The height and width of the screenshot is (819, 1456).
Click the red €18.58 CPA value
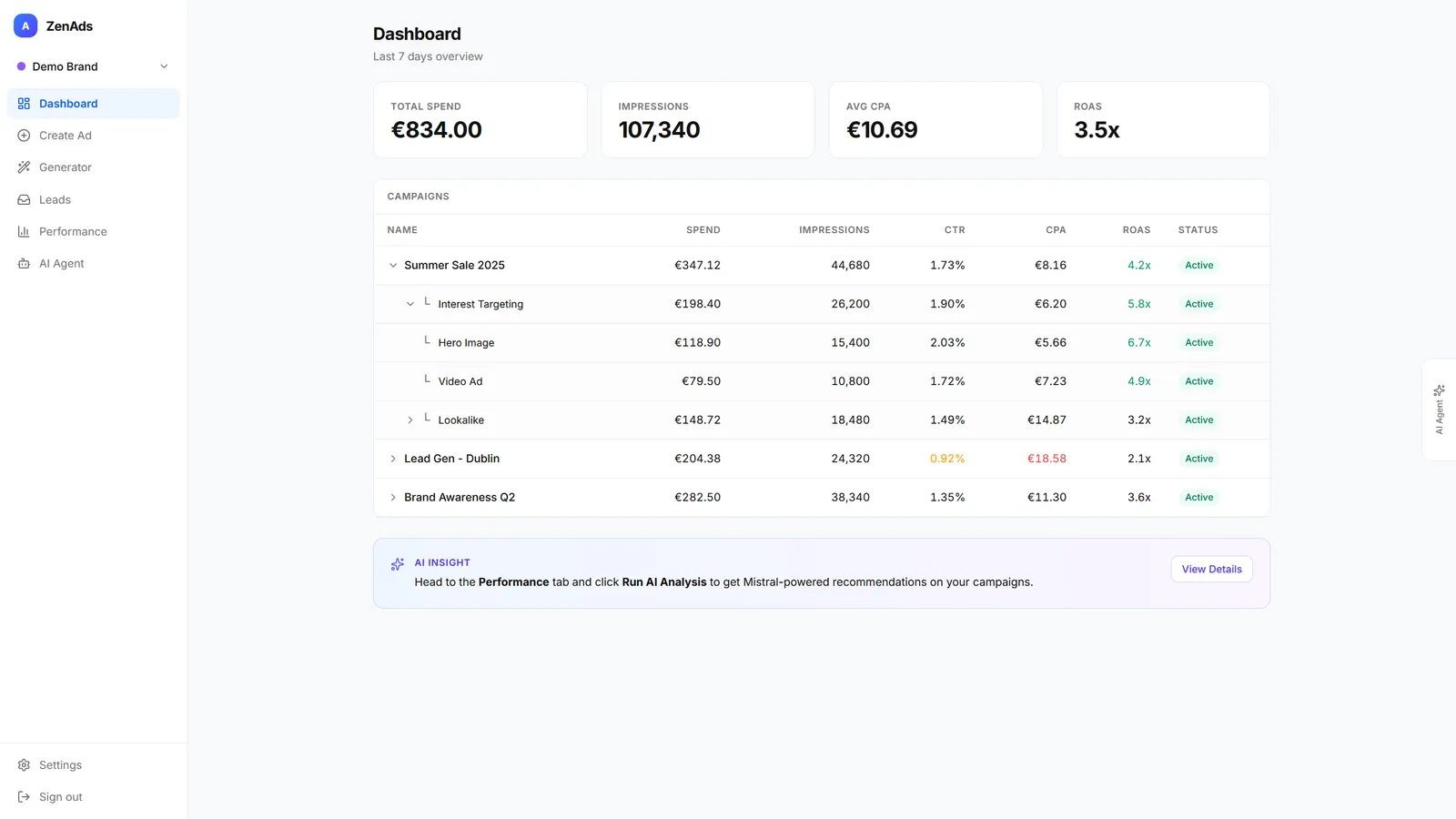tap(1046, 459)
